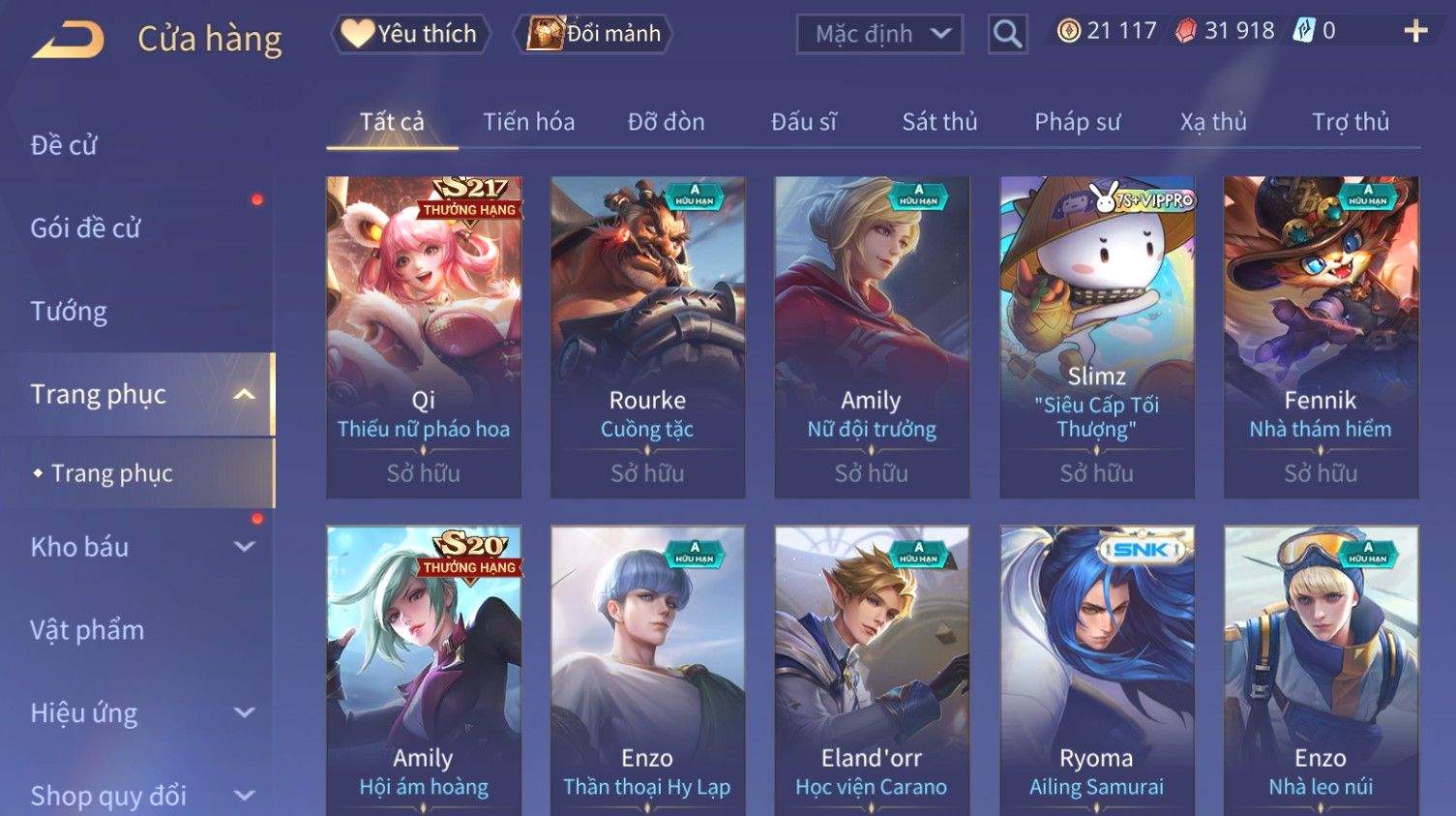Expand the Kho báu sidebar section
Image resolution: width=1456 pixels, height=816 pixels.
click(x=245, y=547)
